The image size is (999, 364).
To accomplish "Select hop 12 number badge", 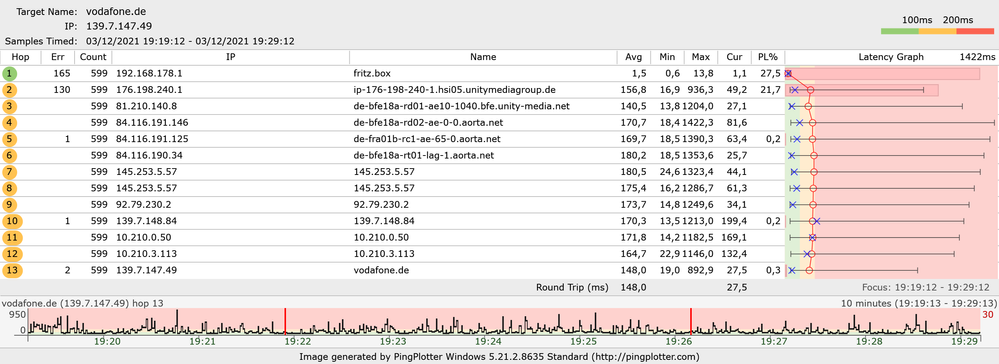I will click(x=11, y=254).
